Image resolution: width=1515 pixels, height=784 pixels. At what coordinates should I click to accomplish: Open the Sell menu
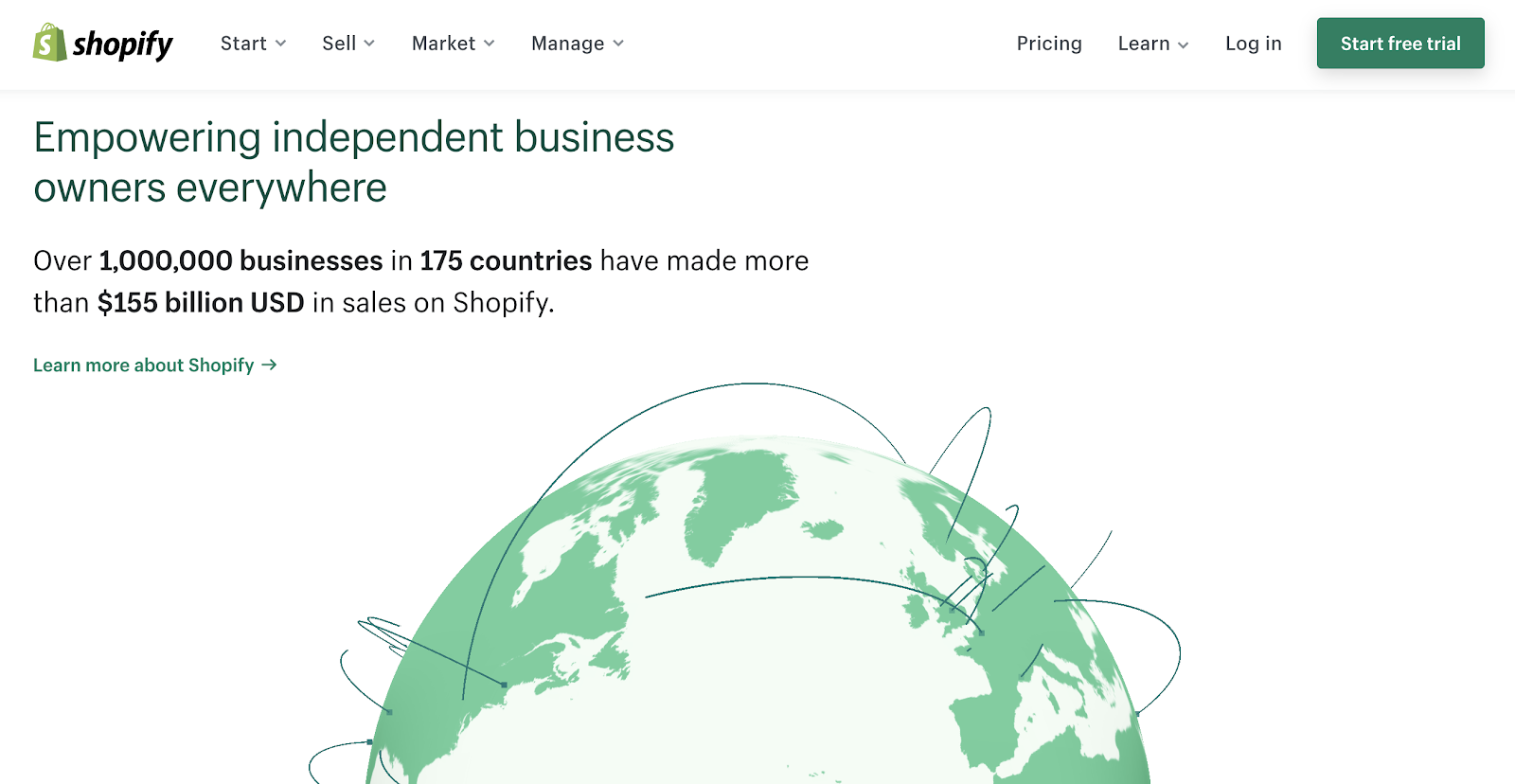(348, 44)
